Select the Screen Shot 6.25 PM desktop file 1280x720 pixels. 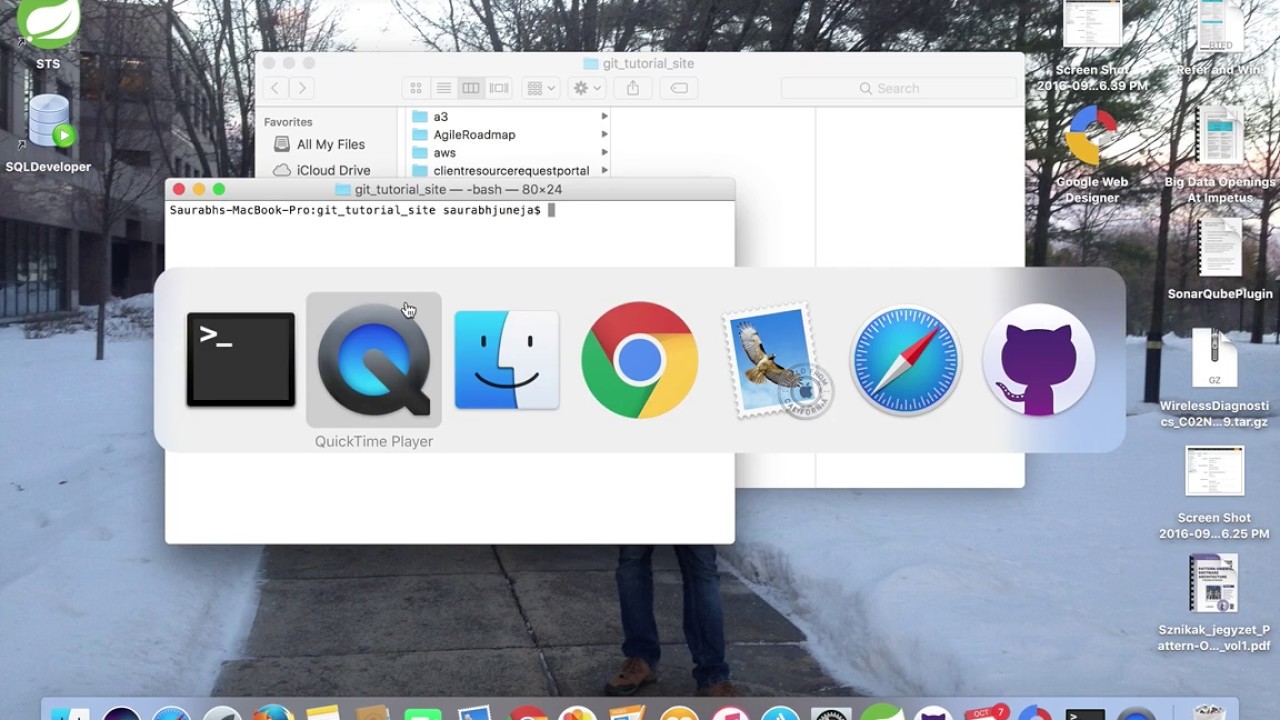click(1214, 492)
